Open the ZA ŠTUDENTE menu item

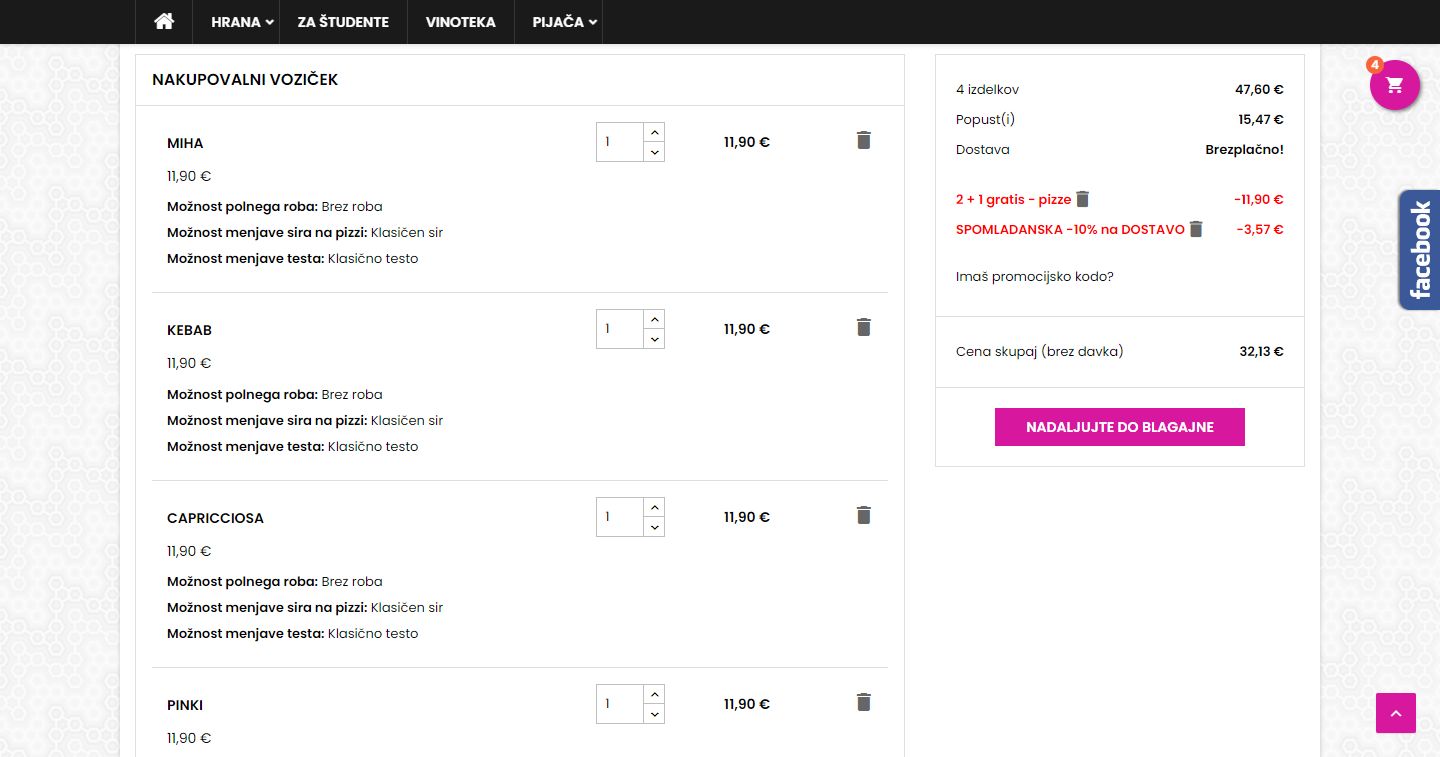[x=343, y=22]
